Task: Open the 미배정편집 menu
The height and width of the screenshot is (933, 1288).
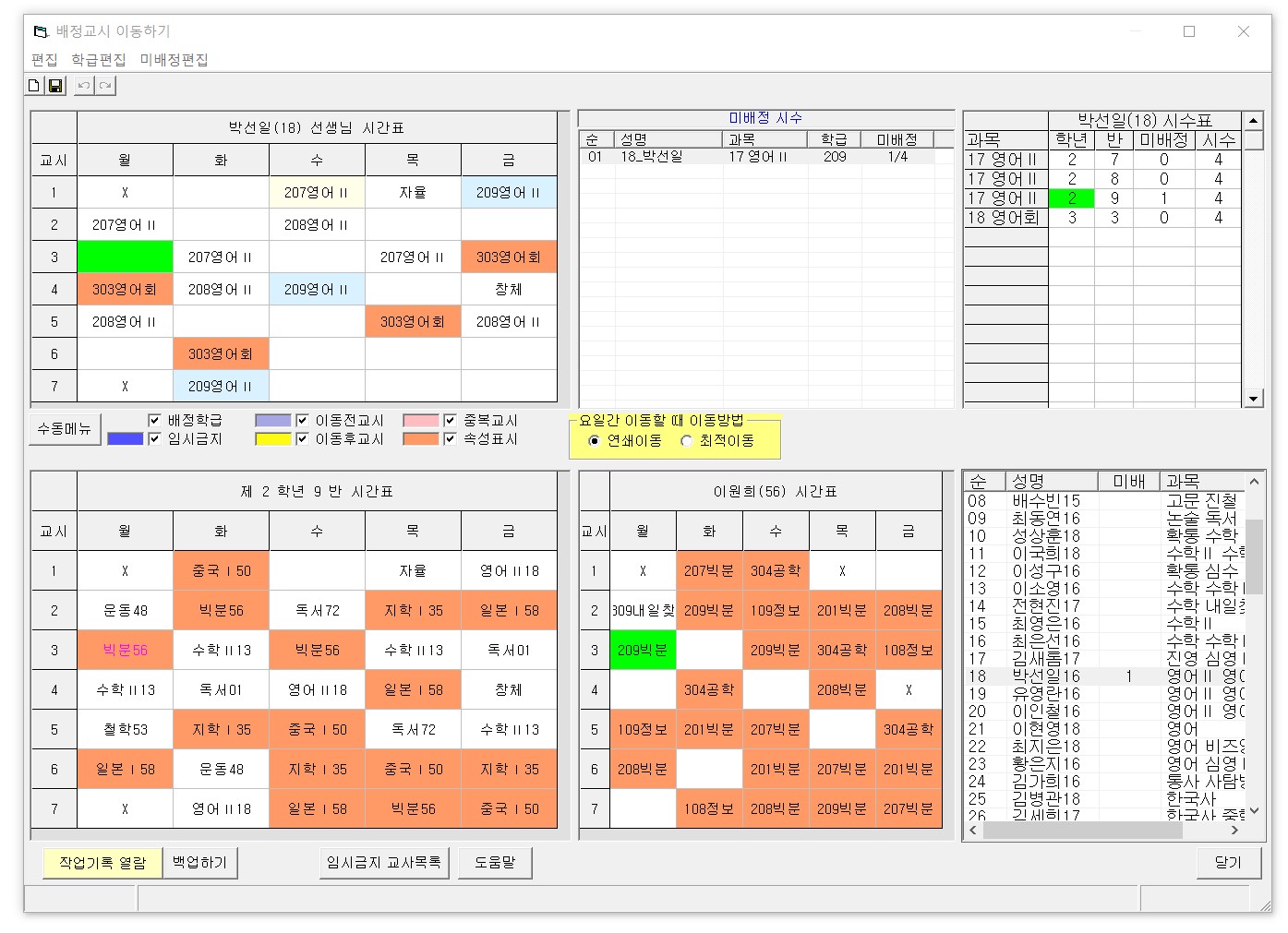Action: (175, 60)
